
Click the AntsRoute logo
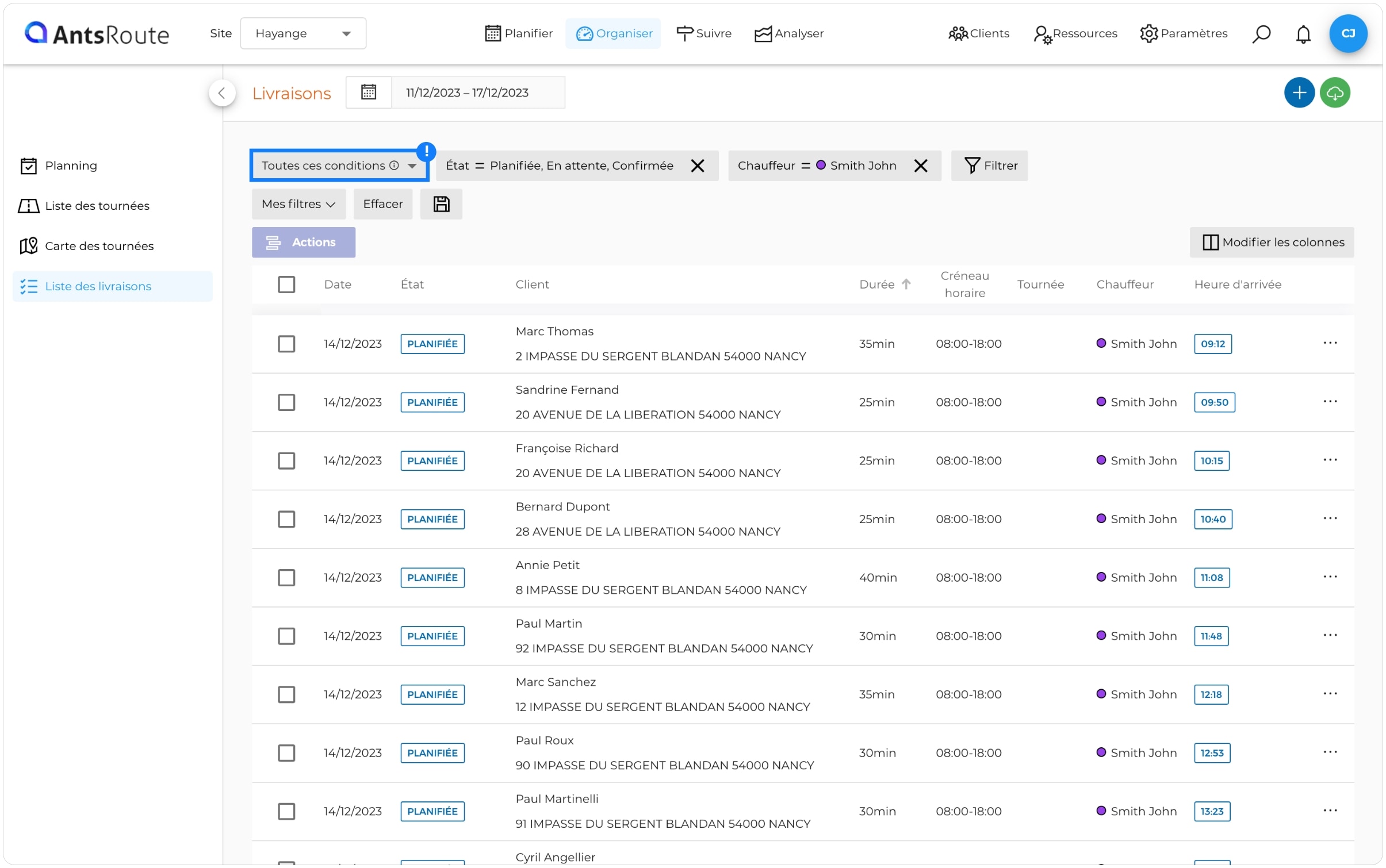point(97,33)
